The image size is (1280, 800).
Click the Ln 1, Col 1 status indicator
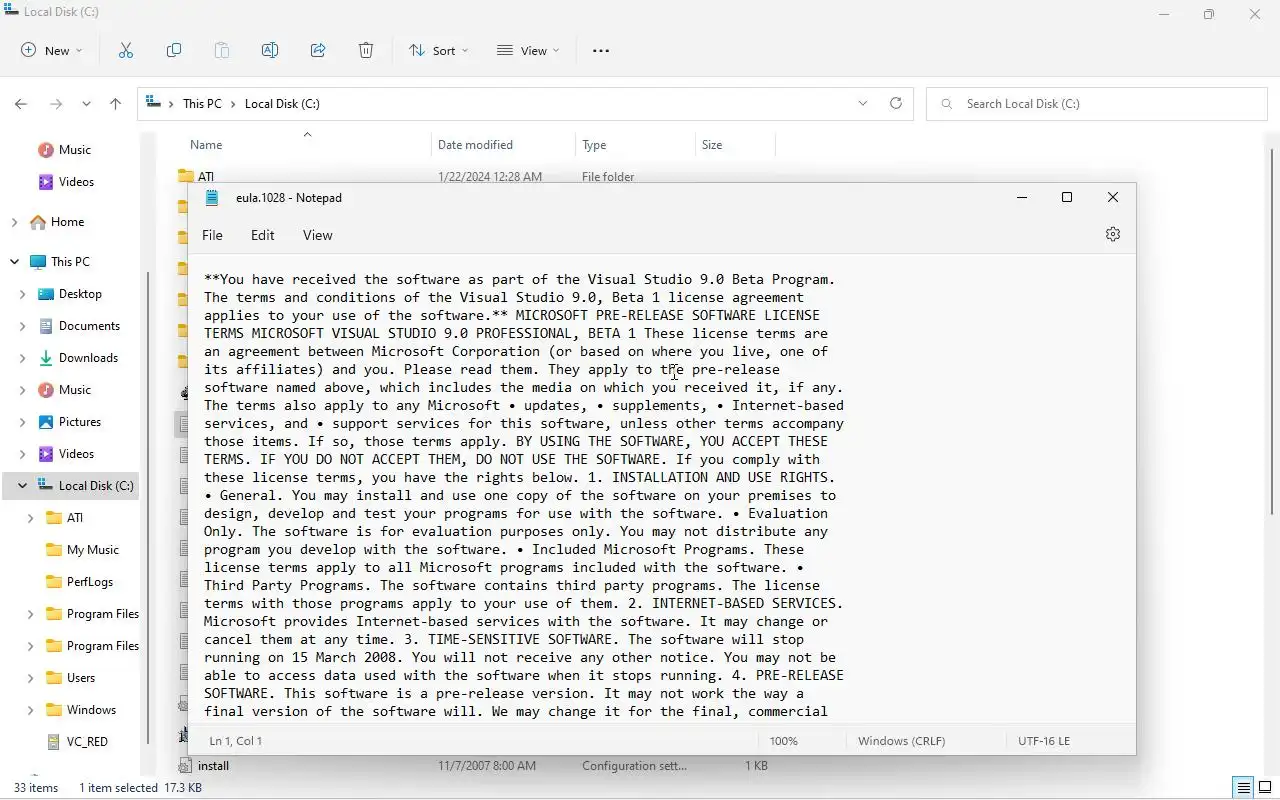coord(235,741)
